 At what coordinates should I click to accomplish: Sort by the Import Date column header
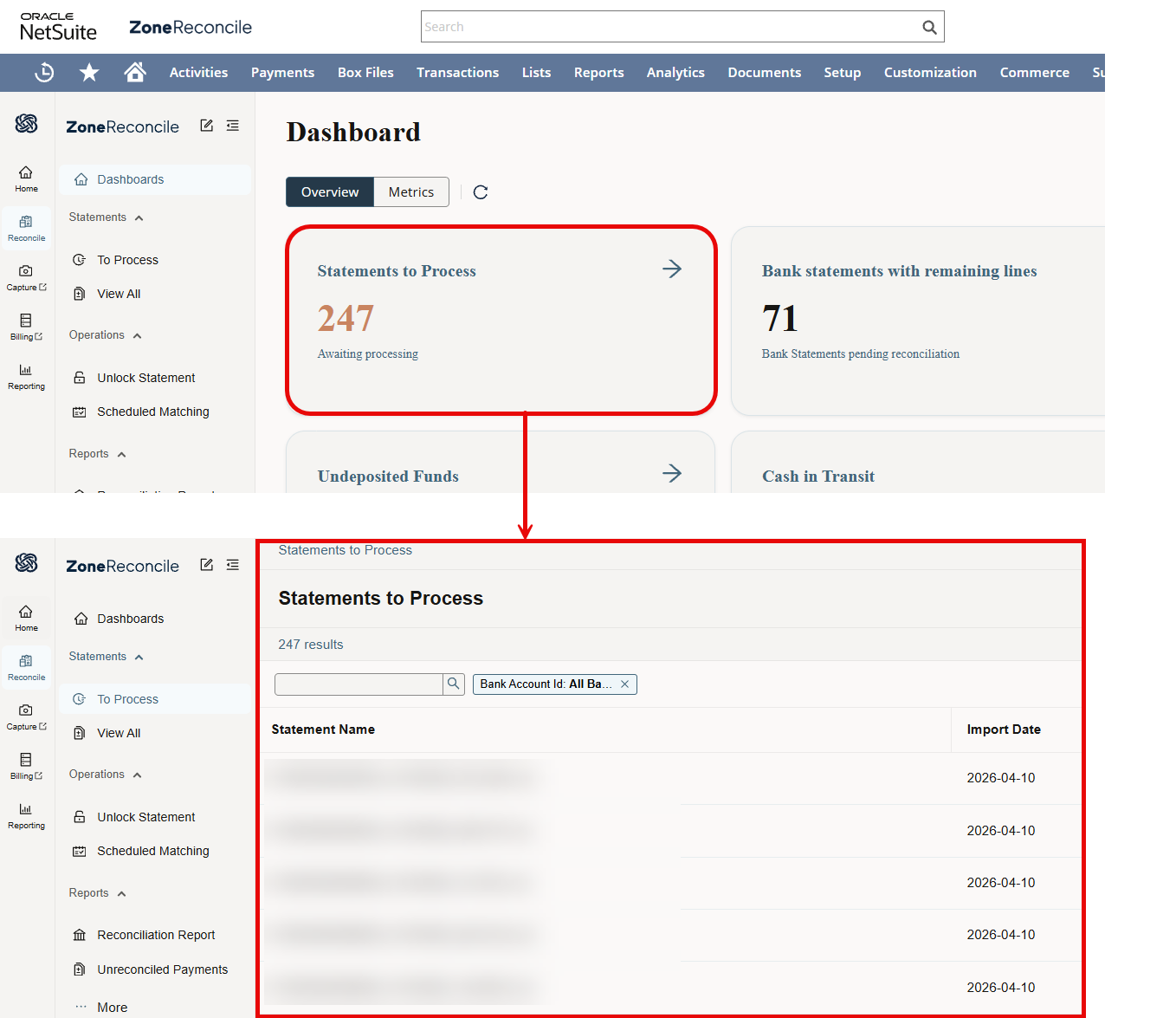1004,729
